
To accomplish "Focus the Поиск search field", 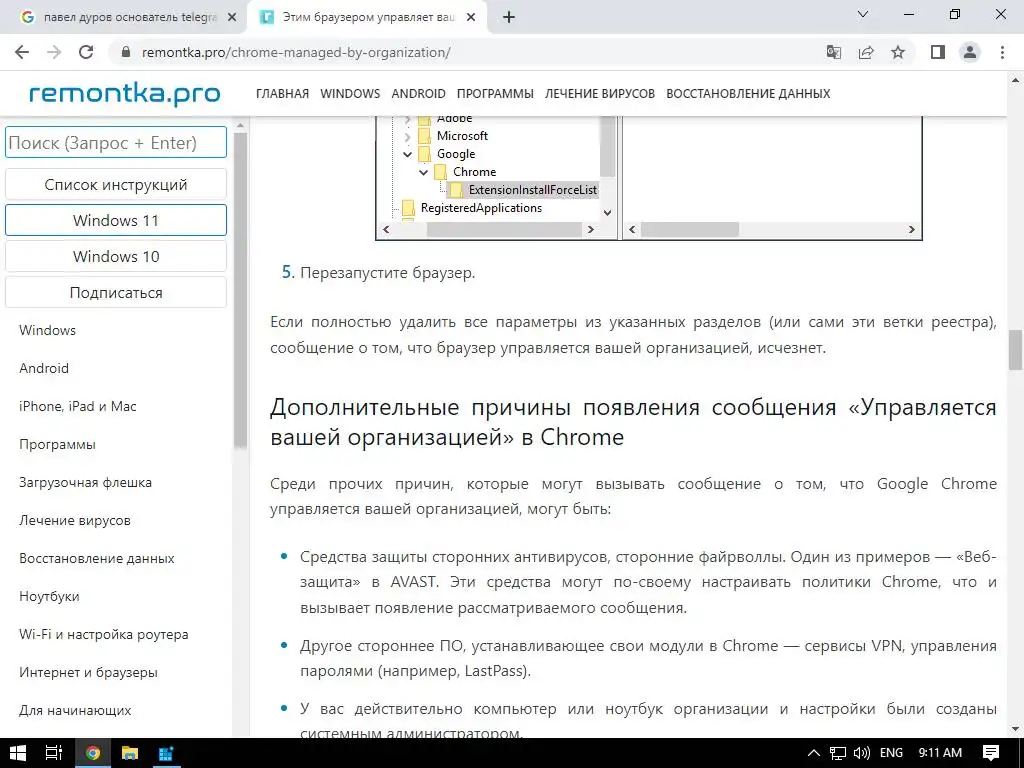I will point(116,142).
